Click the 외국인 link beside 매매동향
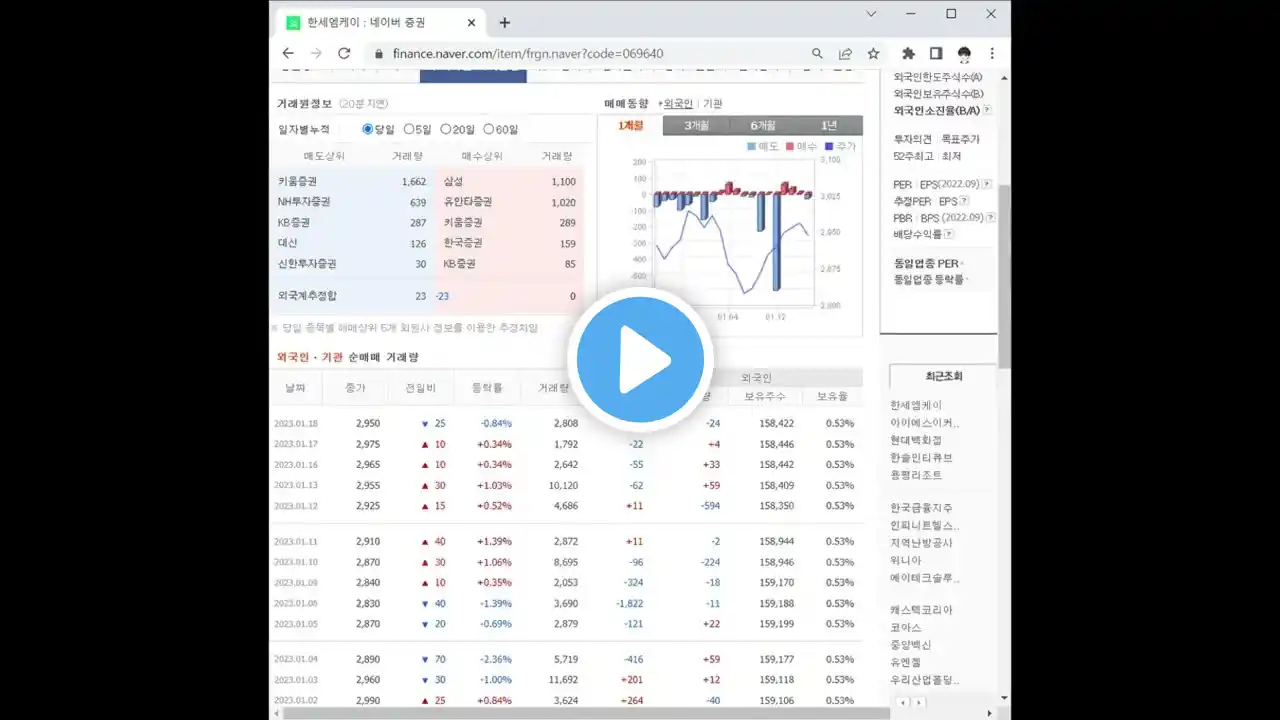Viewport: 1280px width, 720px height. pyautogui.click(x=678, y=103)
